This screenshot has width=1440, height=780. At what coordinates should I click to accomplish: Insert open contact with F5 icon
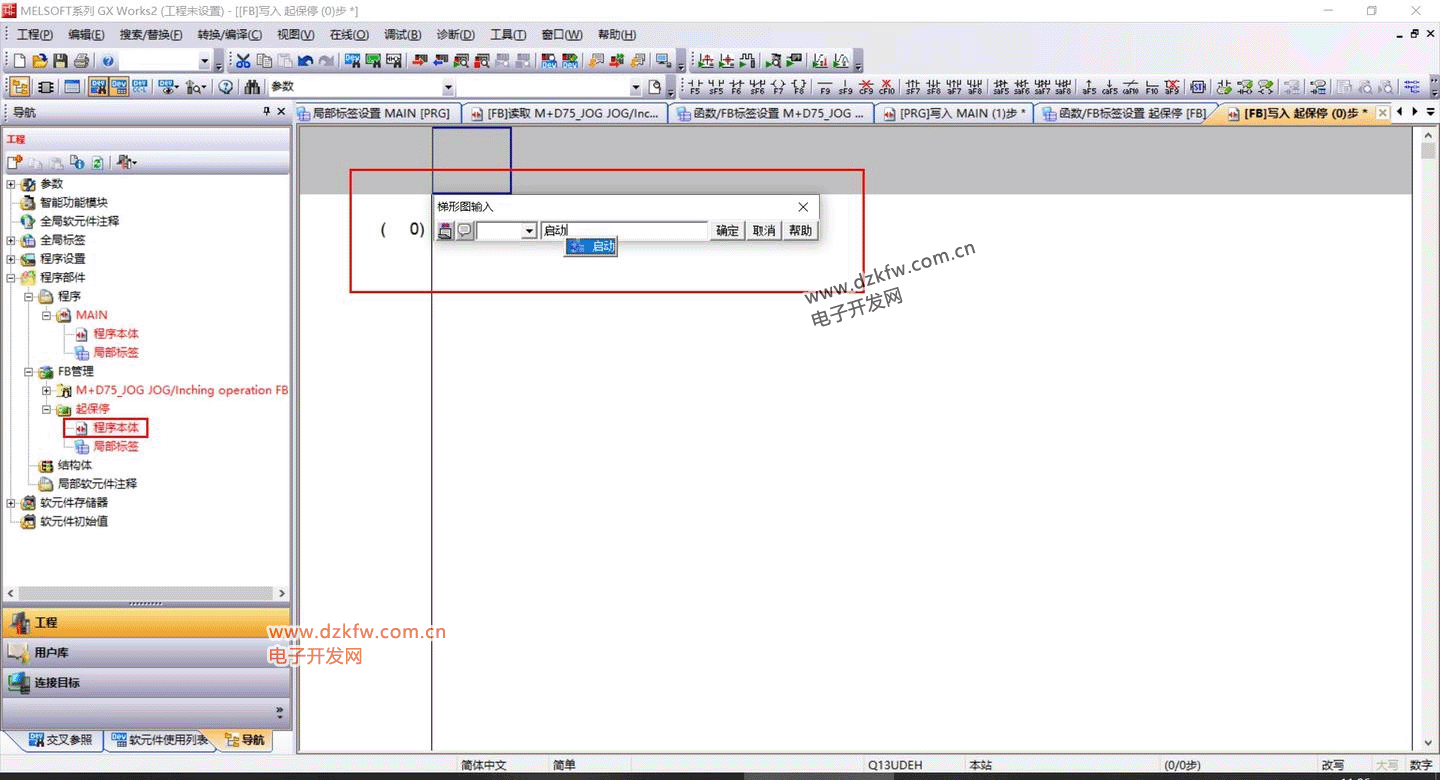(695, 87)
